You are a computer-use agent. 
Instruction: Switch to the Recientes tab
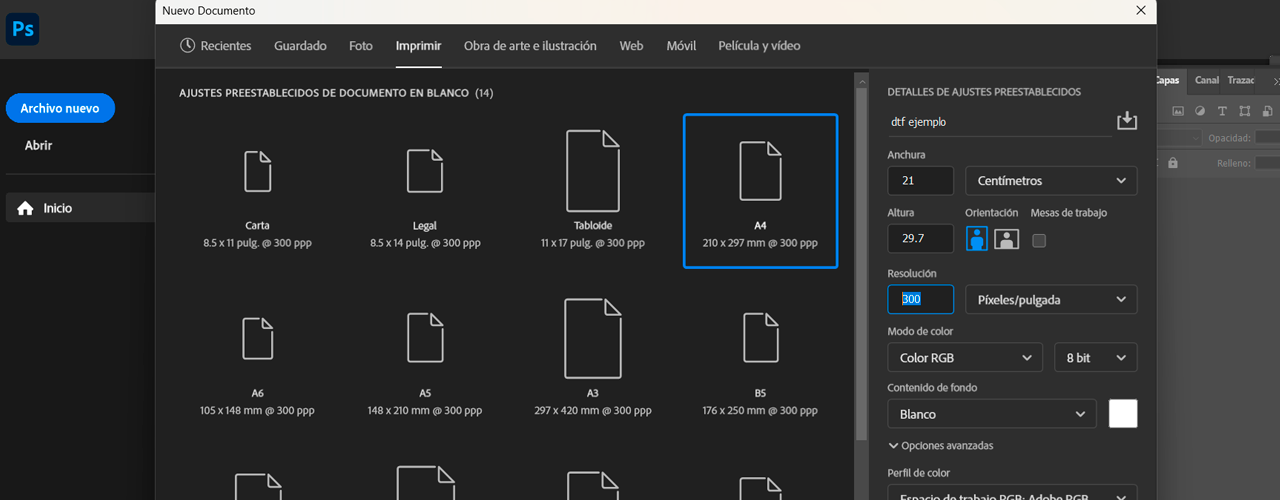pyautogui.click(x=216, y=45)
